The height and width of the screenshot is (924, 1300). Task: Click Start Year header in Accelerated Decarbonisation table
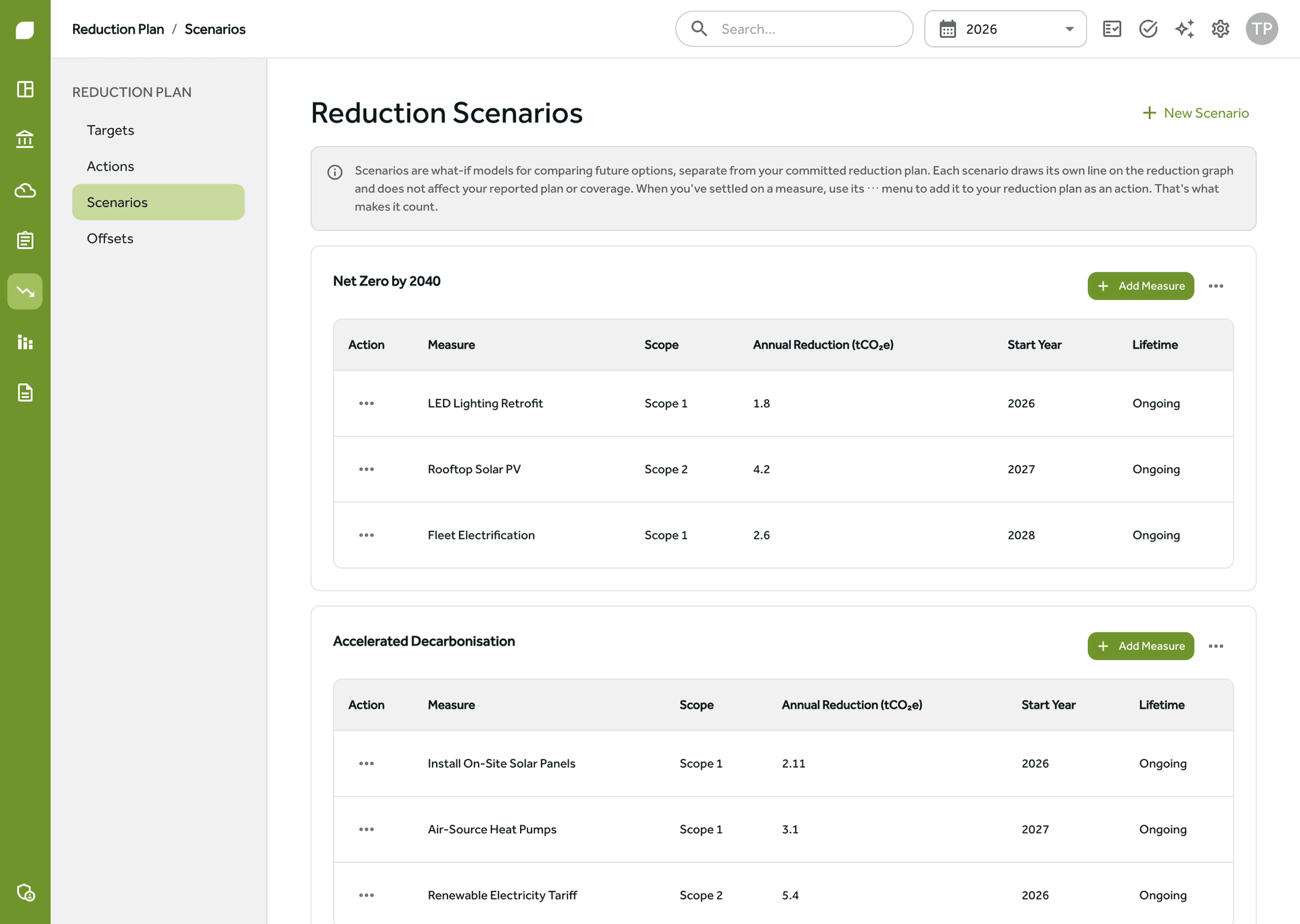[x=1048, y=705]
